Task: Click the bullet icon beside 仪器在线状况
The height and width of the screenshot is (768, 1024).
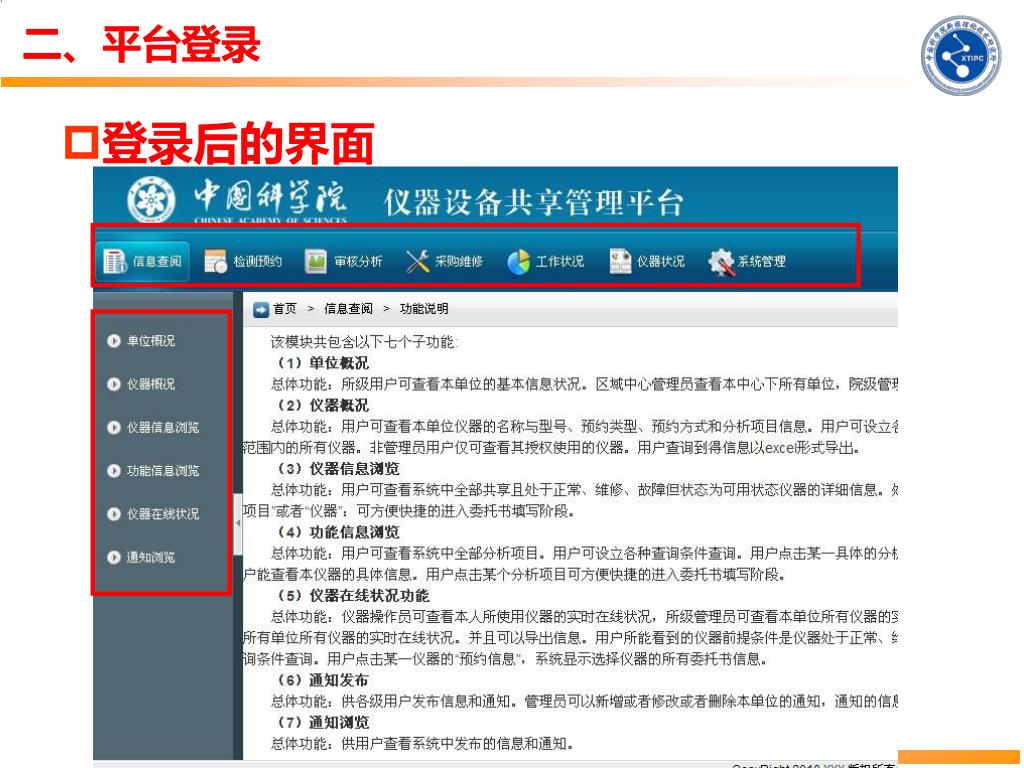Action: (114, 514)
